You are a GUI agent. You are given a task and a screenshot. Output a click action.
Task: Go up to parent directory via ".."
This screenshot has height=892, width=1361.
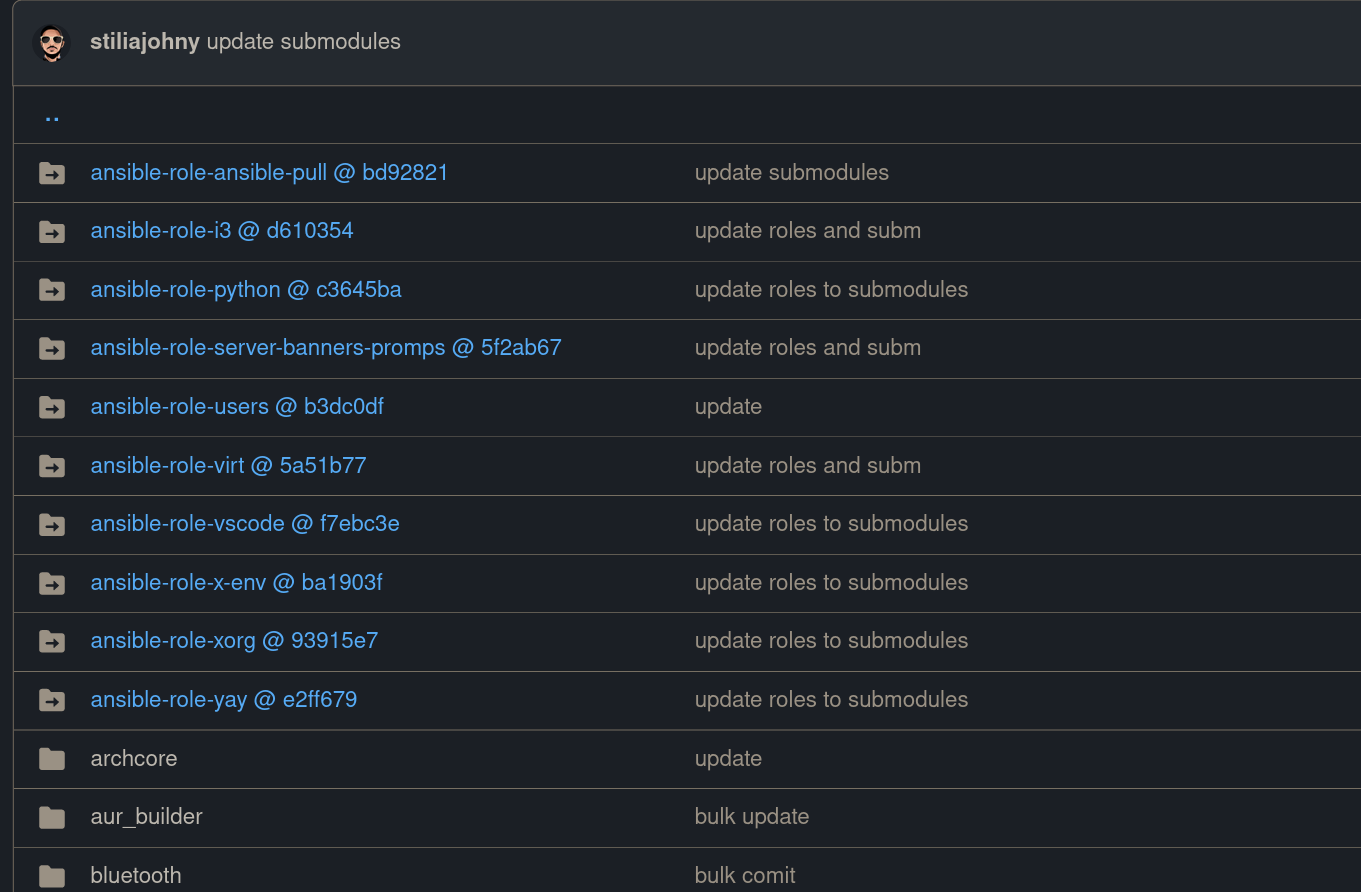(x=52, y=115)
